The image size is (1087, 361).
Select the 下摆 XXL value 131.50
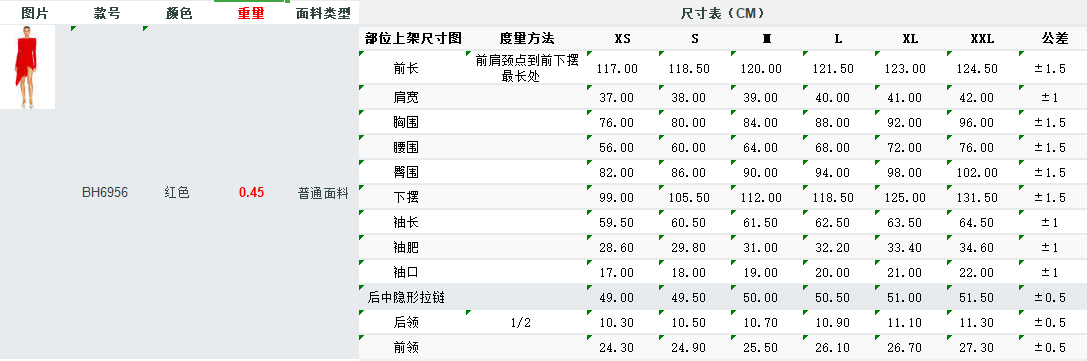point(982,197)
